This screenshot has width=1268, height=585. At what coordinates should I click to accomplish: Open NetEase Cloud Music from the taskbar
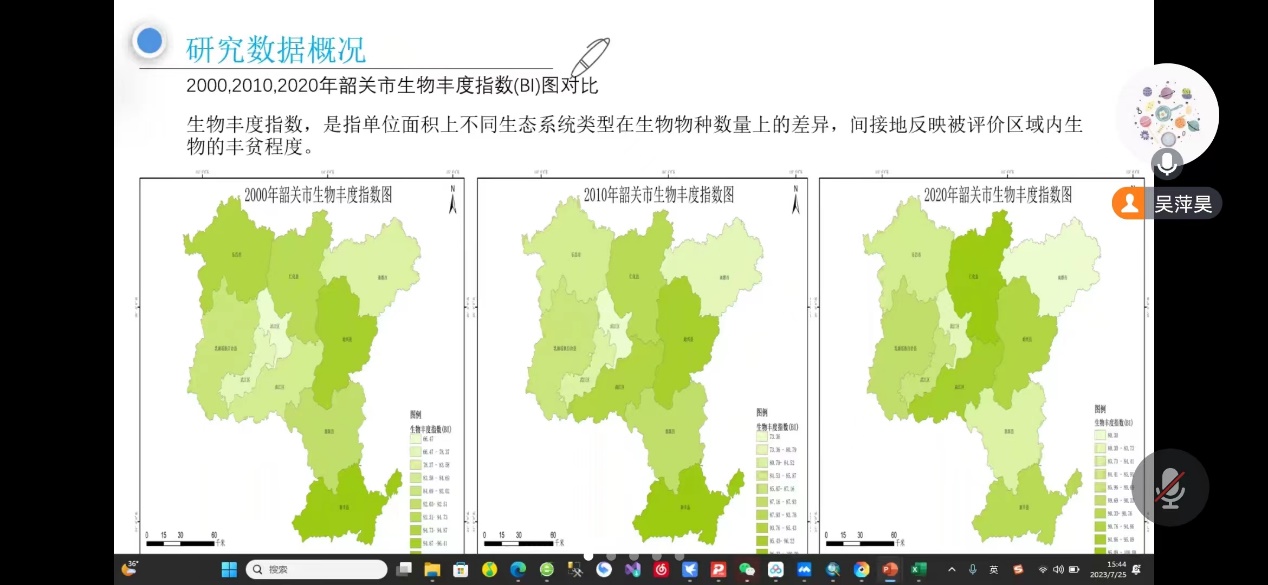(661, 569)
